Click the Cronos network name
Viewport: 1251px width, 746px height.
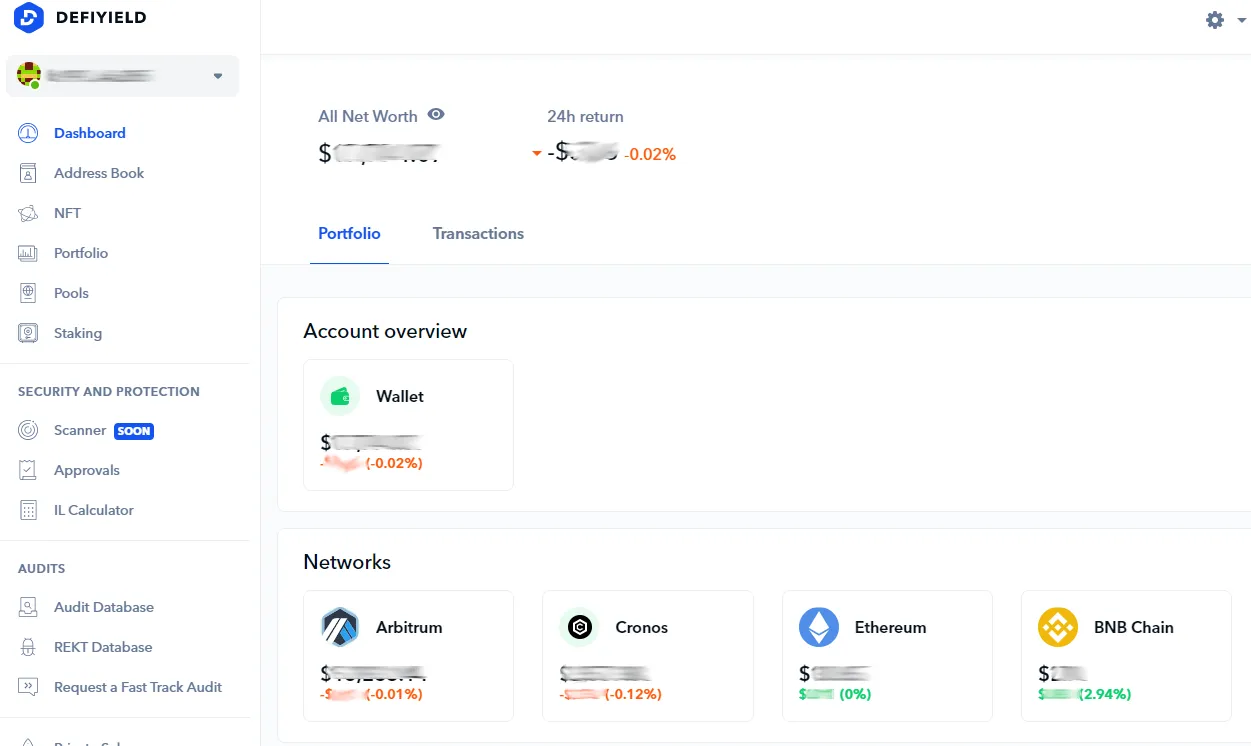point(642,627)
